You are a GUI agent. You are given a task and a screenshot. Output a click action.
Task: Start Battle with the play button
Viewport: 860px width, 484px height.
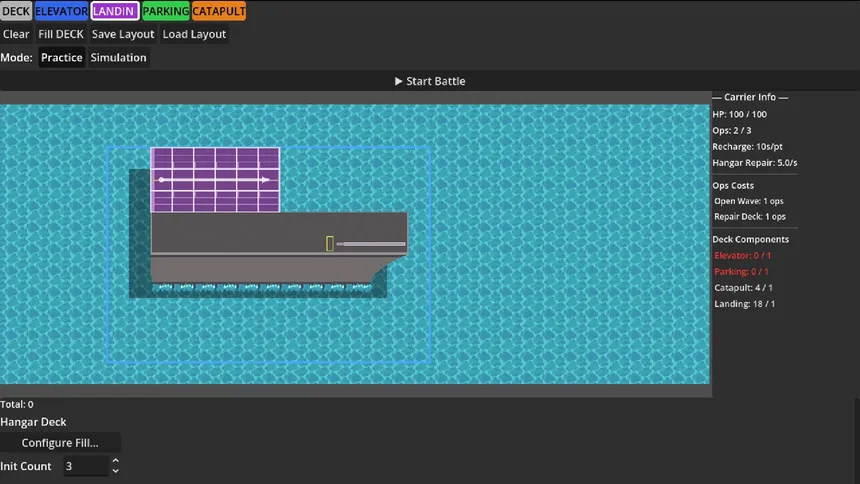[x=430, y=81]
